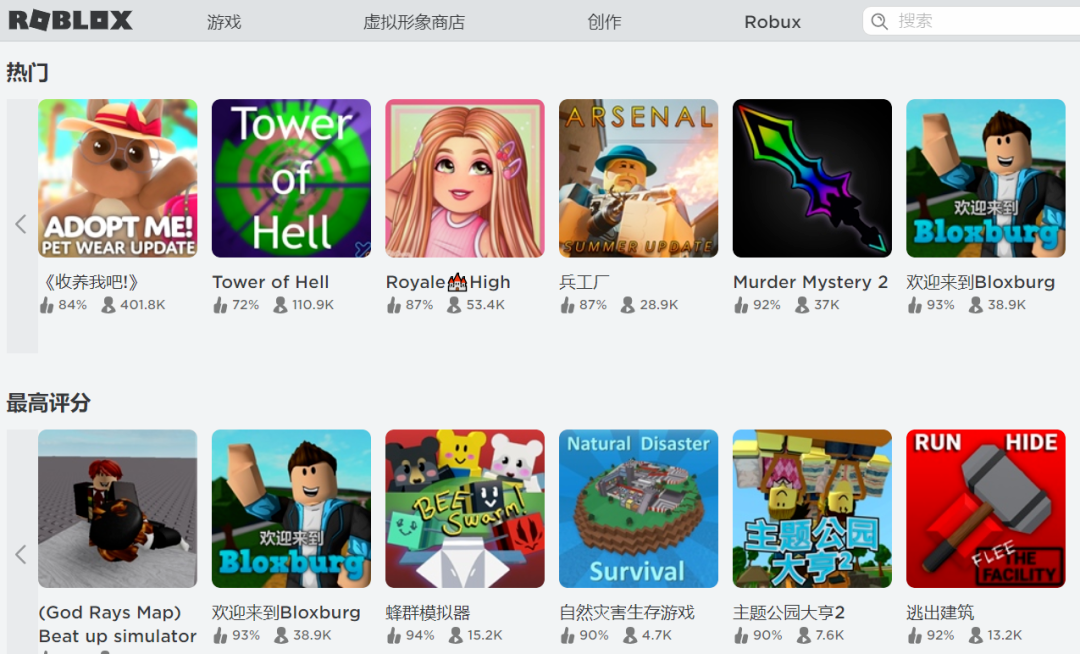
Task: Open the Tower of Hell game tile
Action: [291, 178]
